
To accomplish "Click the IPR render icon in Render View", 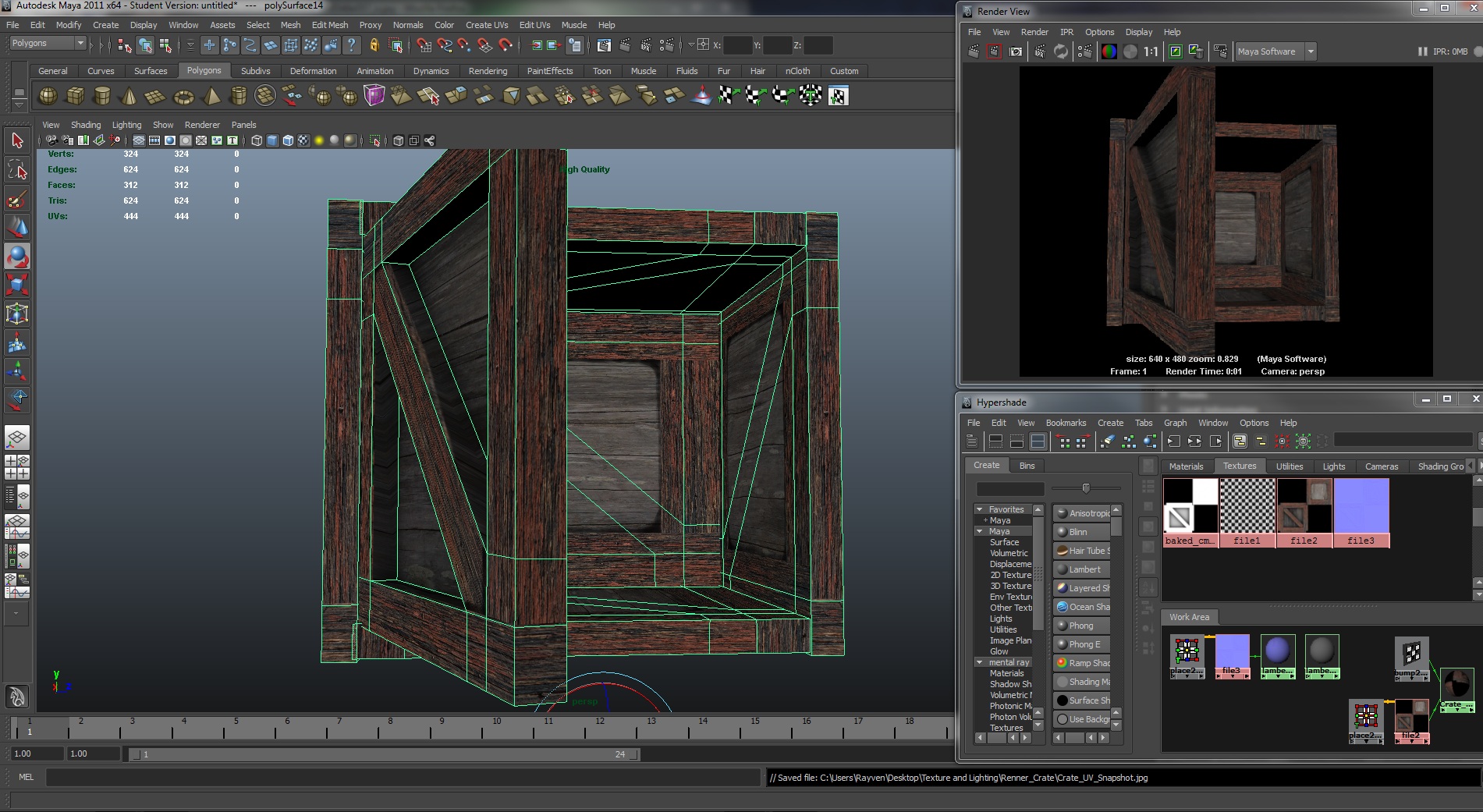I will tap(1040, 51).
